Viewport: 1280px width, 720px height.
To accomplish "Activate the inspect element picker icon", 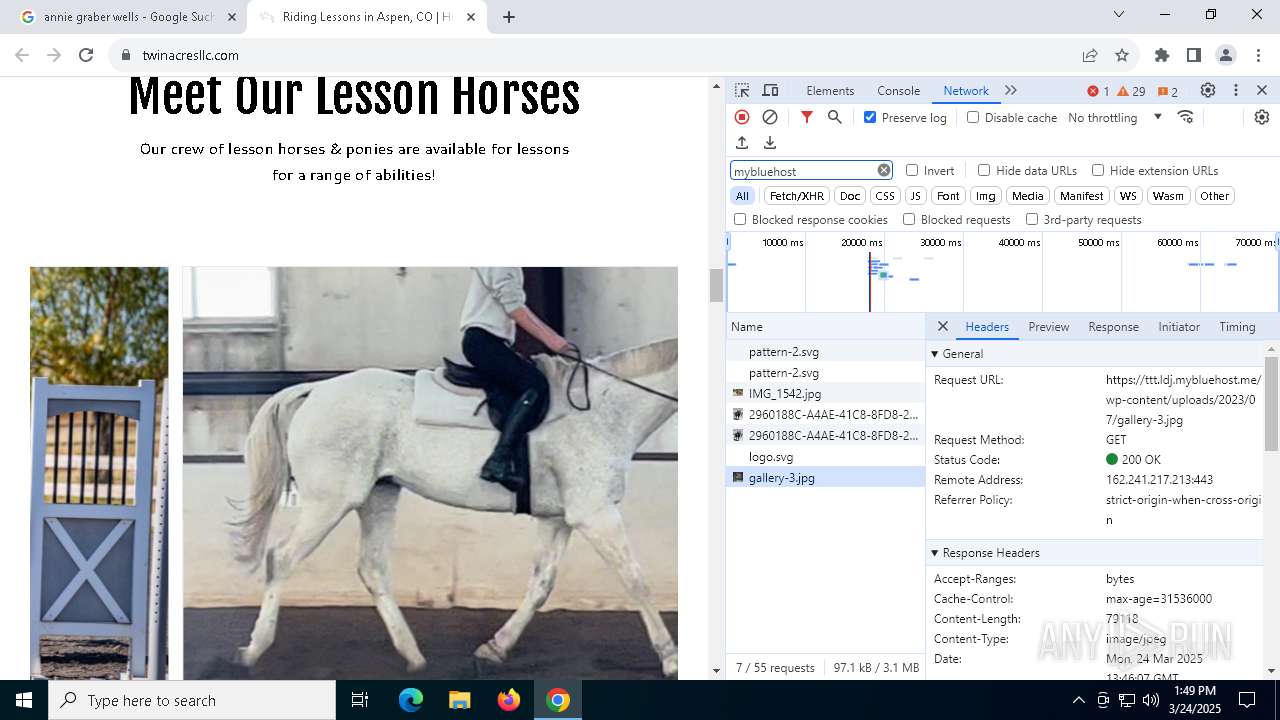I will point(742,91).
